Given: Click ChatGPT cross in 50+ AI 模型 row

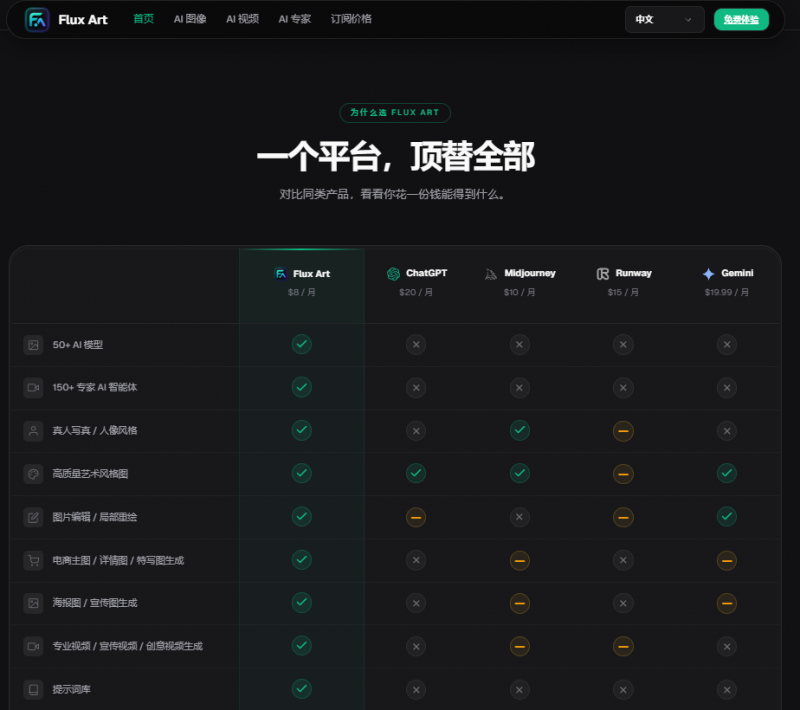Looking at the screenshot, I should (x=416, y=345).
